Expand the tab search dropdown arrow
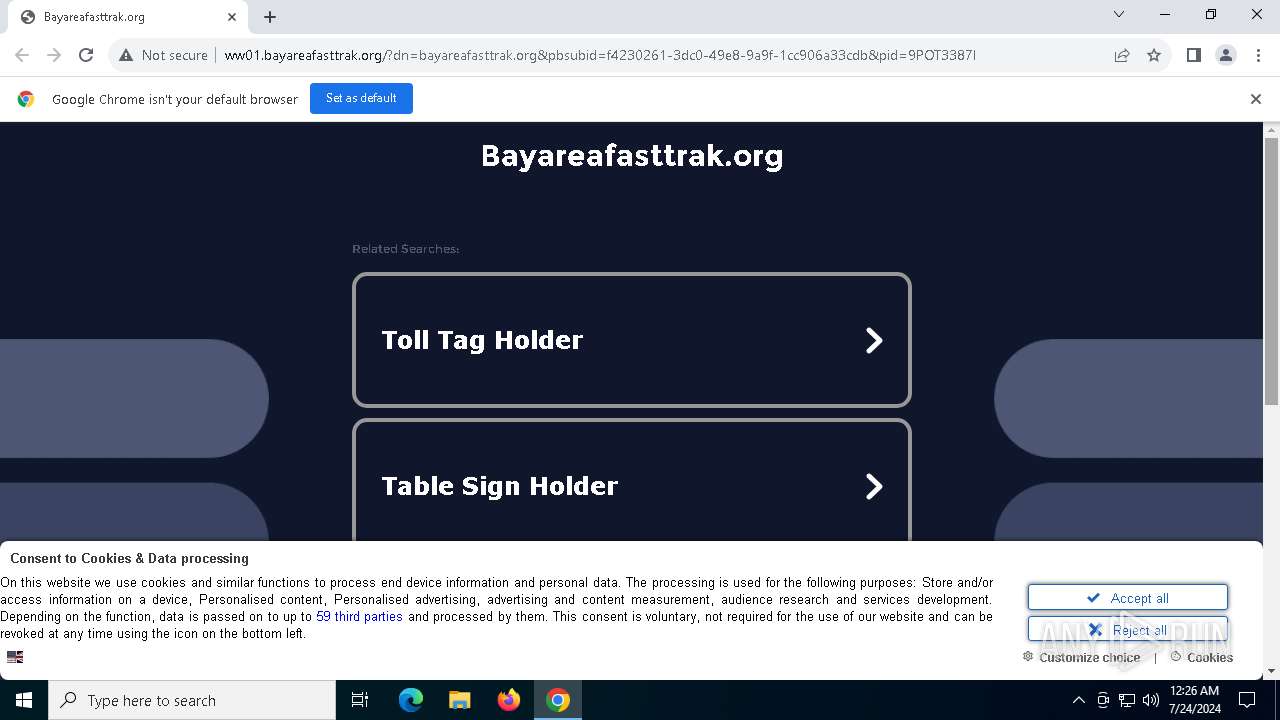 point(1119,14)
